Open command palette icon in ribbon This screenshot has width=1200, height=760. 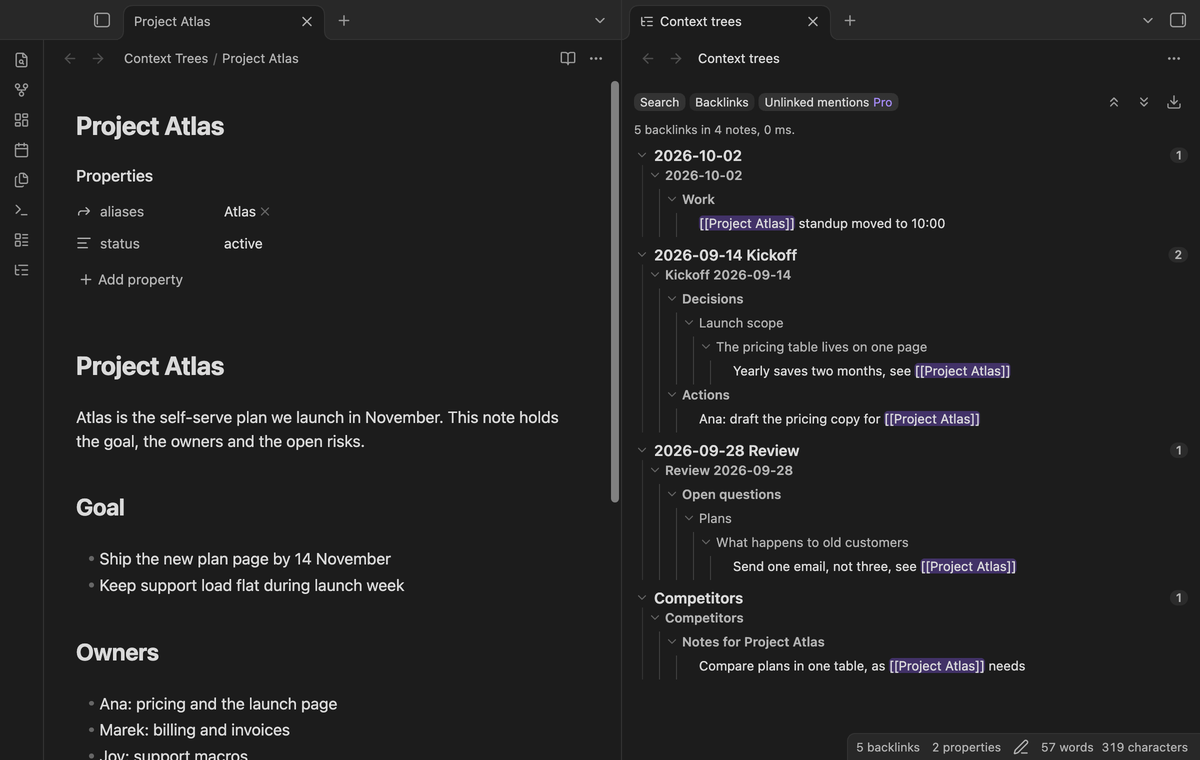(21, 210)
